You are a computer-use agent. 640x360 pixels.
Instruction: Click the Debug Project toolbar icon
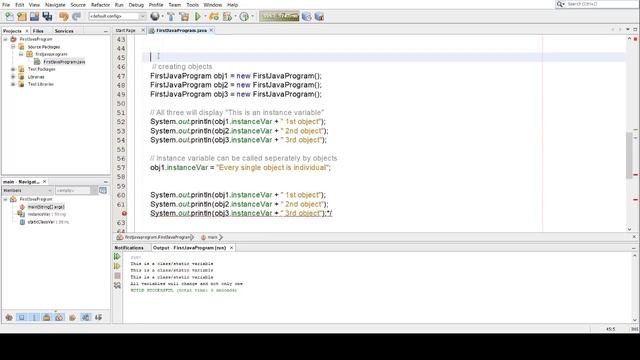click(214, 16)
